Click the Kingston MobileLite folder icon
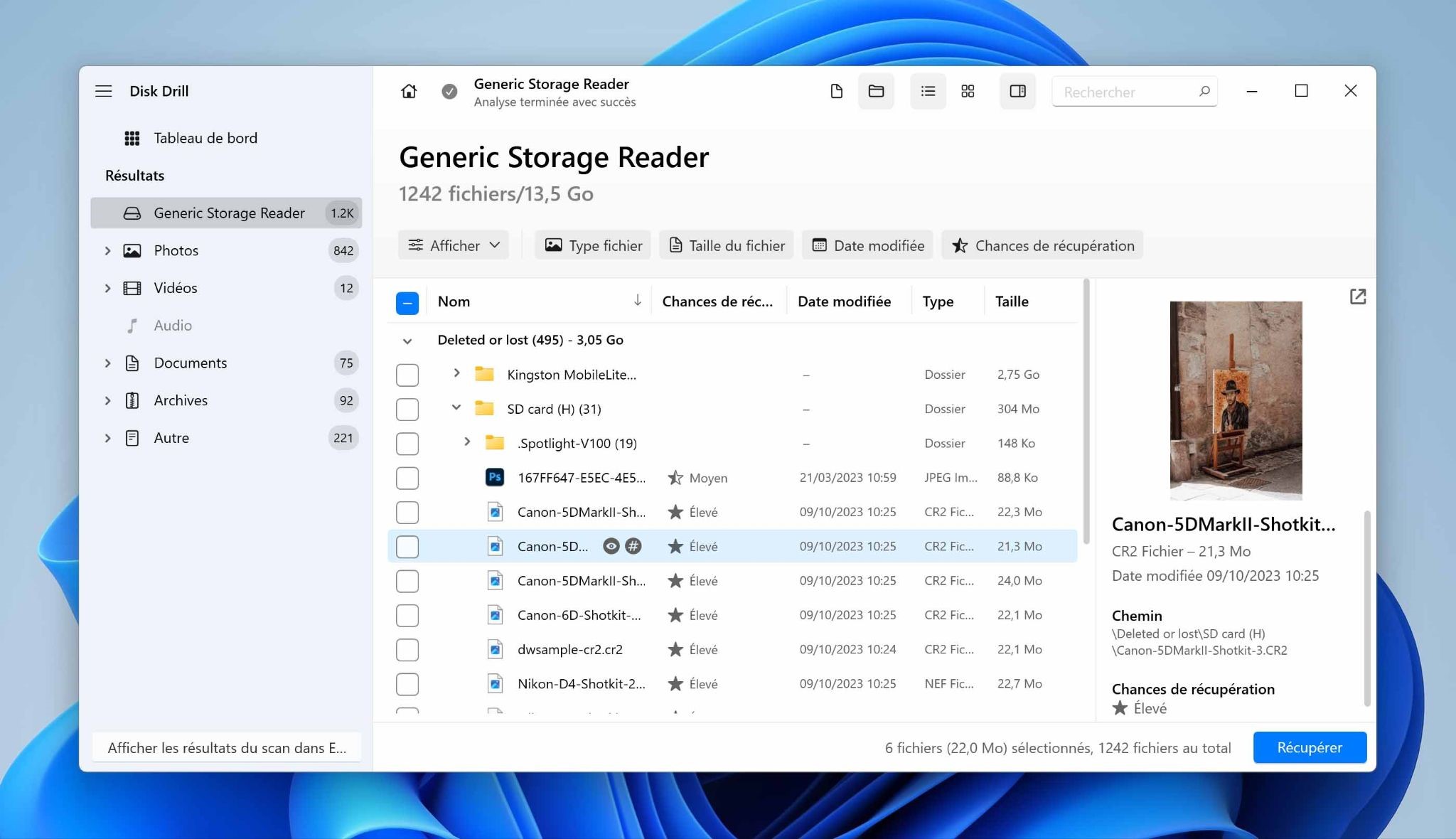The image size is (1456, 839). pos(484,374)
